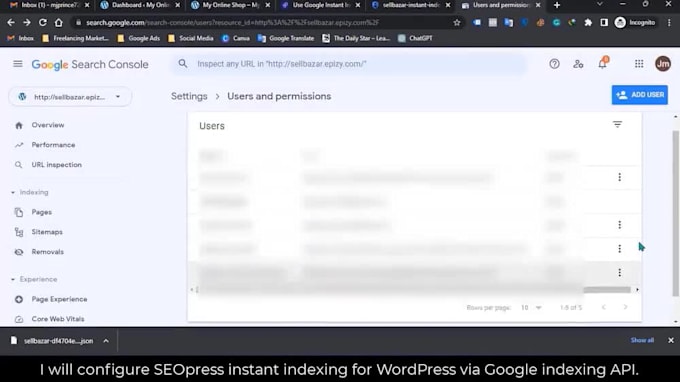Filter the Users table
Image resolution: width=680 pixels, height=382 pixels.
(x=617, y=125)
